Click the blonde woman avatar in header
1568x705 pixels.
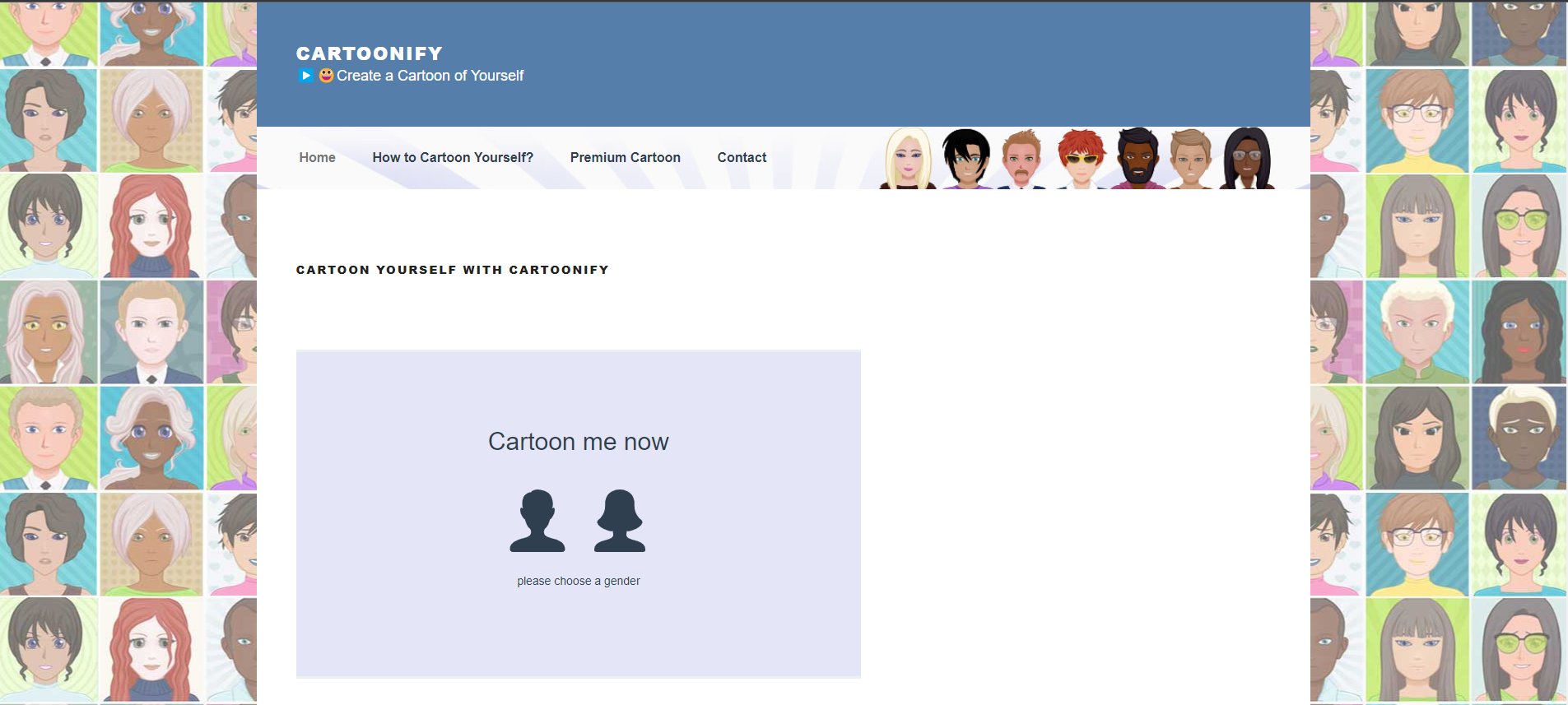pyautogui.click(x=908, y=158)
